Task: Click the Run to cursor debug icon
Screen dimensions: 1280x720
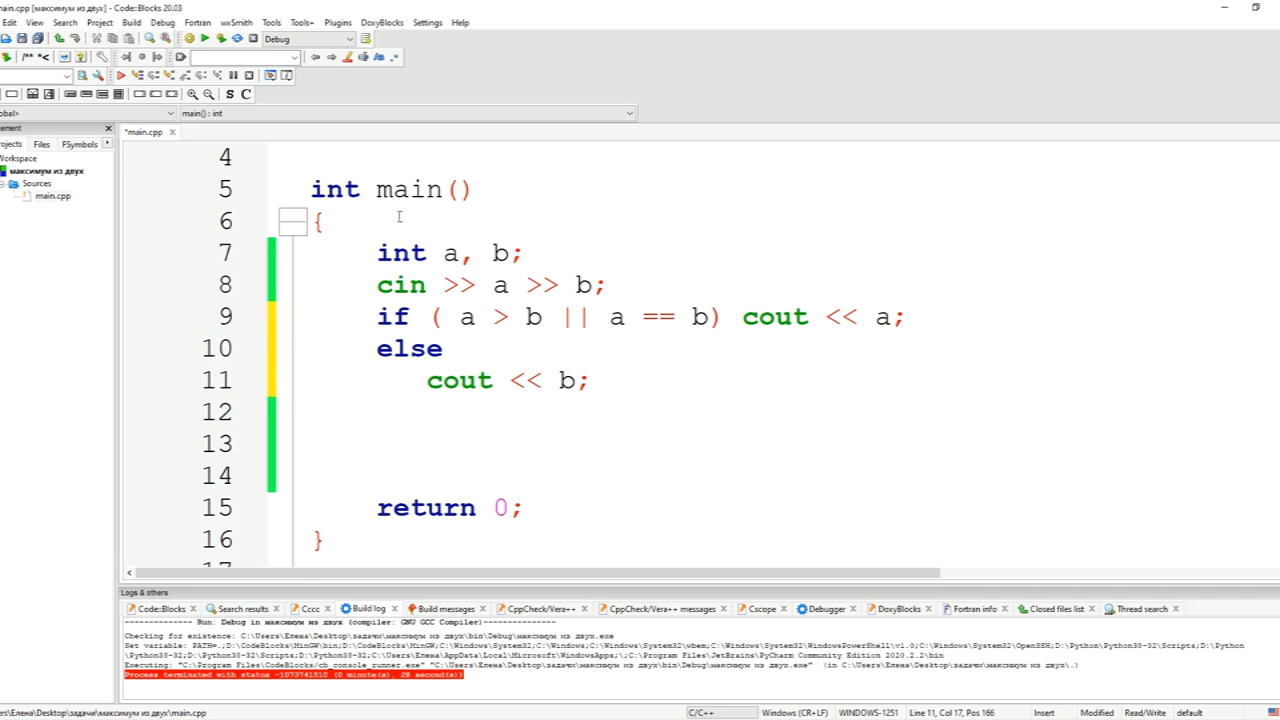Action: 137,75
